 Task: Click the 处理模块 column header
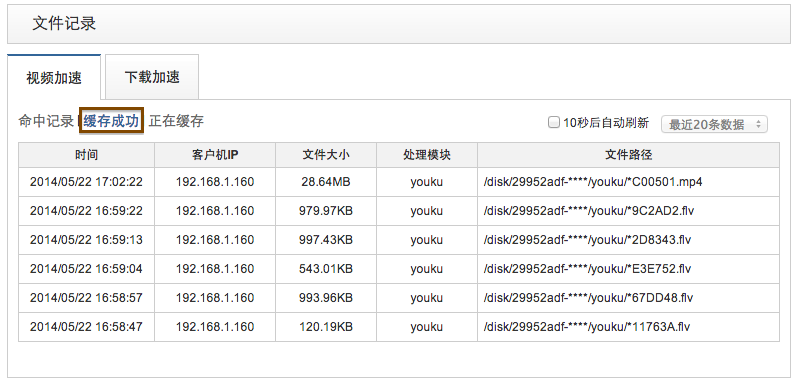[427, 155]
